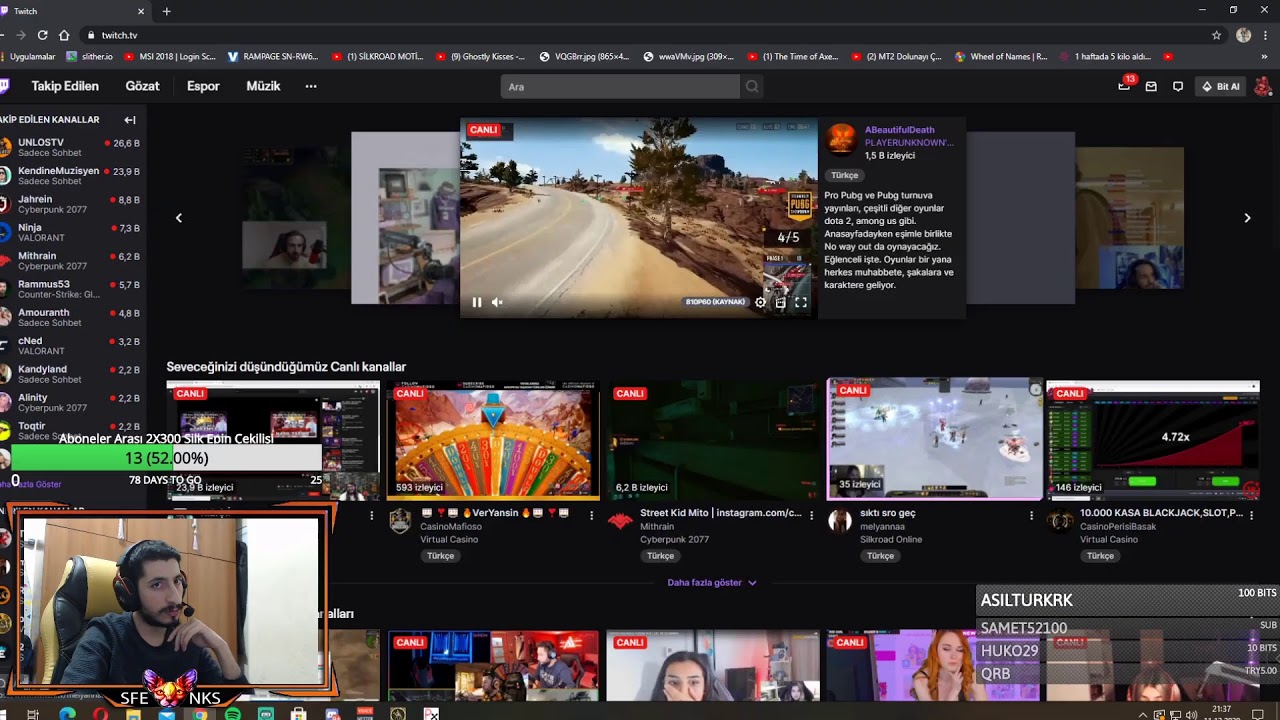Open the 6,2 B izleyici stream thumbnail
The width and height of the screenshot is (1280, 720).
(713, 440)
